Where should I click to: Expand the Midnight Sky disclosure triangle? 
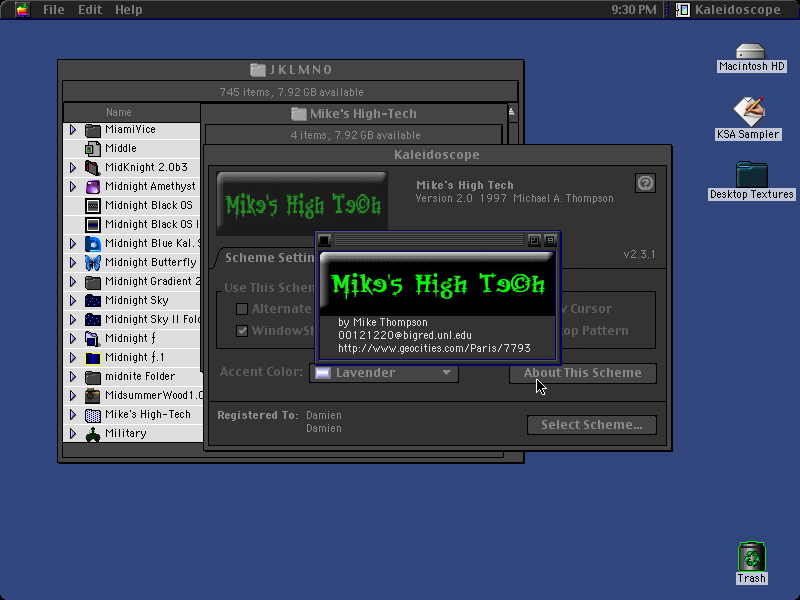[73, 301]
